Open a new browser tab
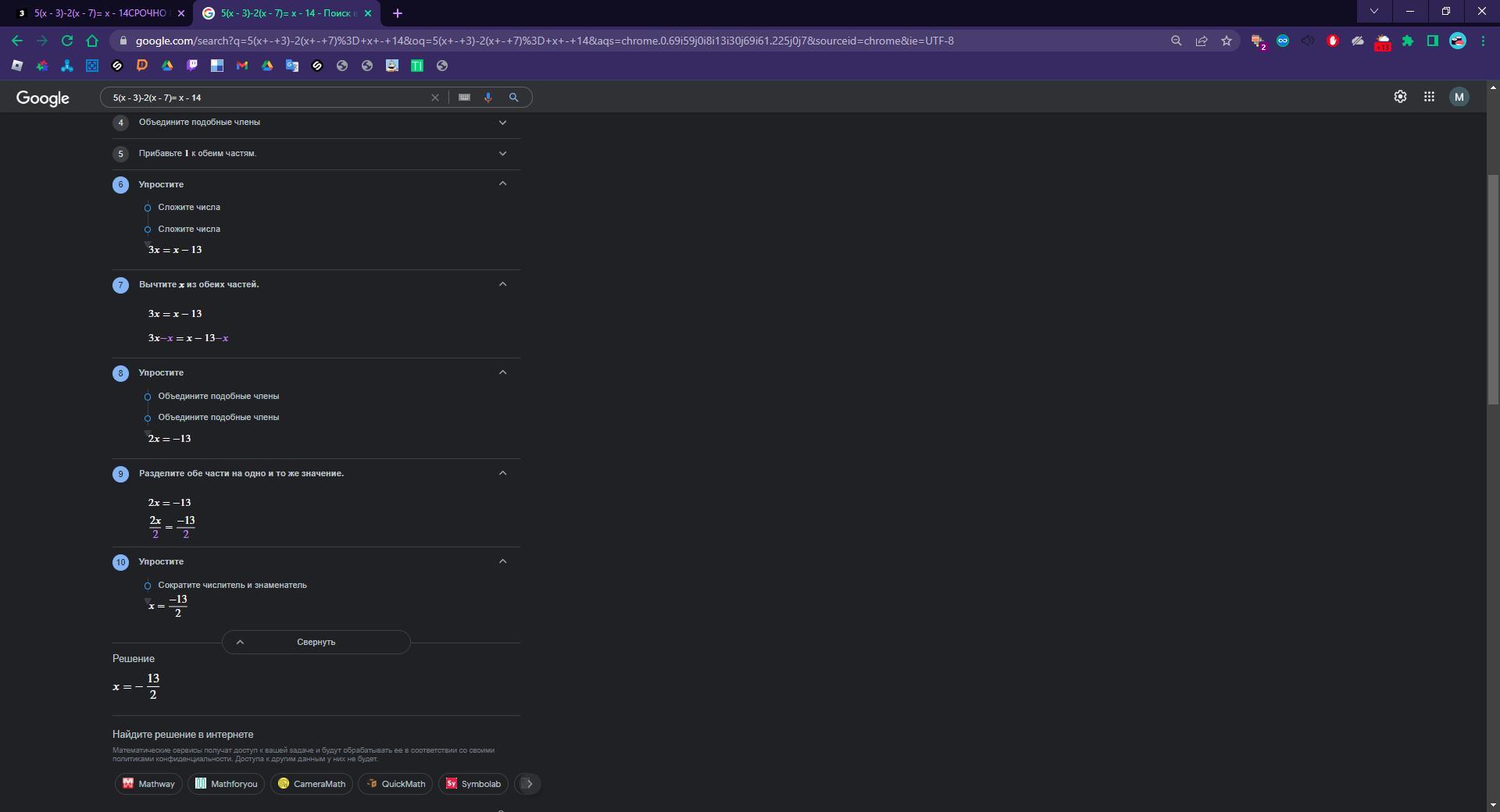The image size is (1500, 812). click(398, 13)
